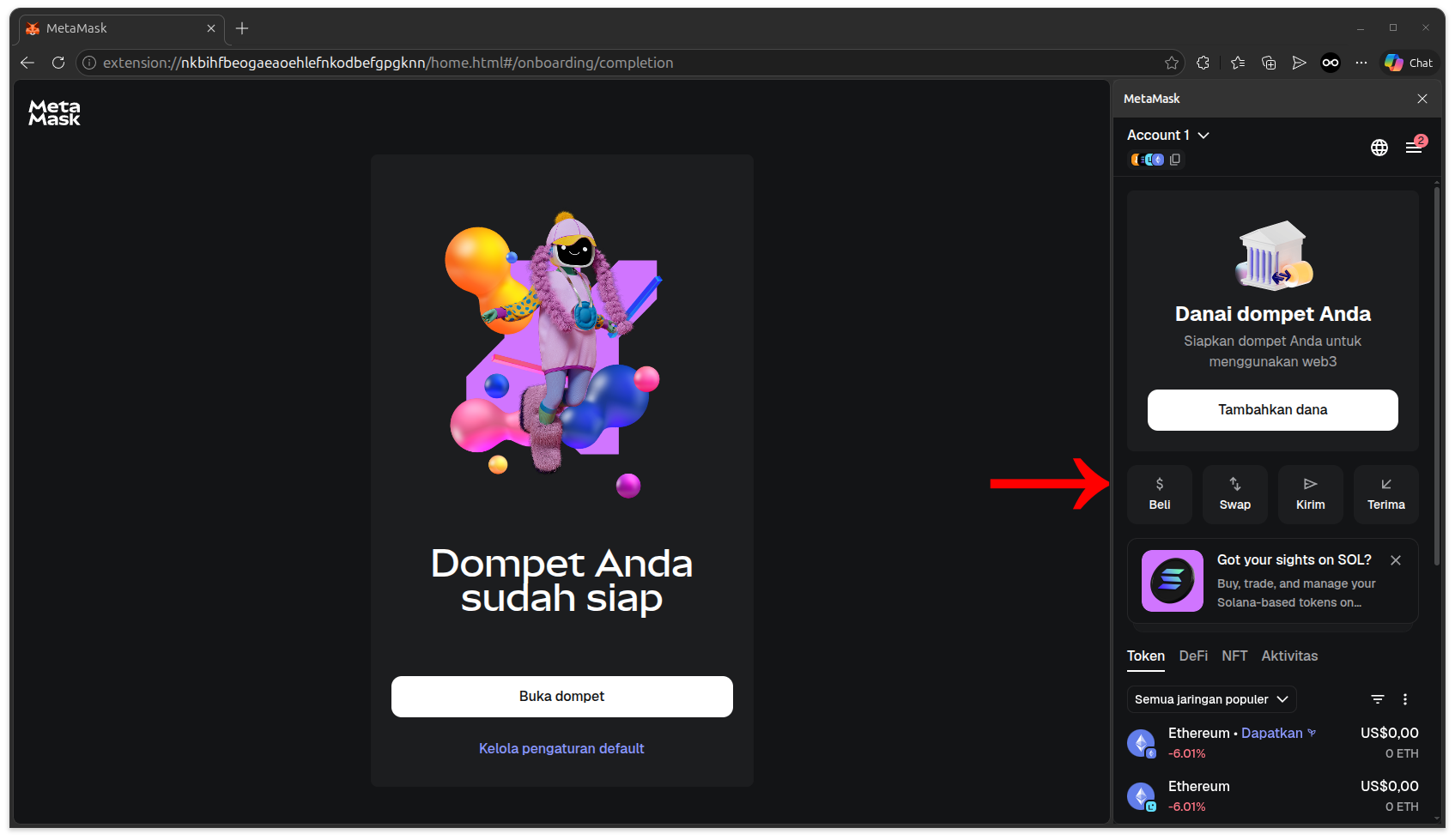Select the Beli (buy) icon

click(1159, 493)
